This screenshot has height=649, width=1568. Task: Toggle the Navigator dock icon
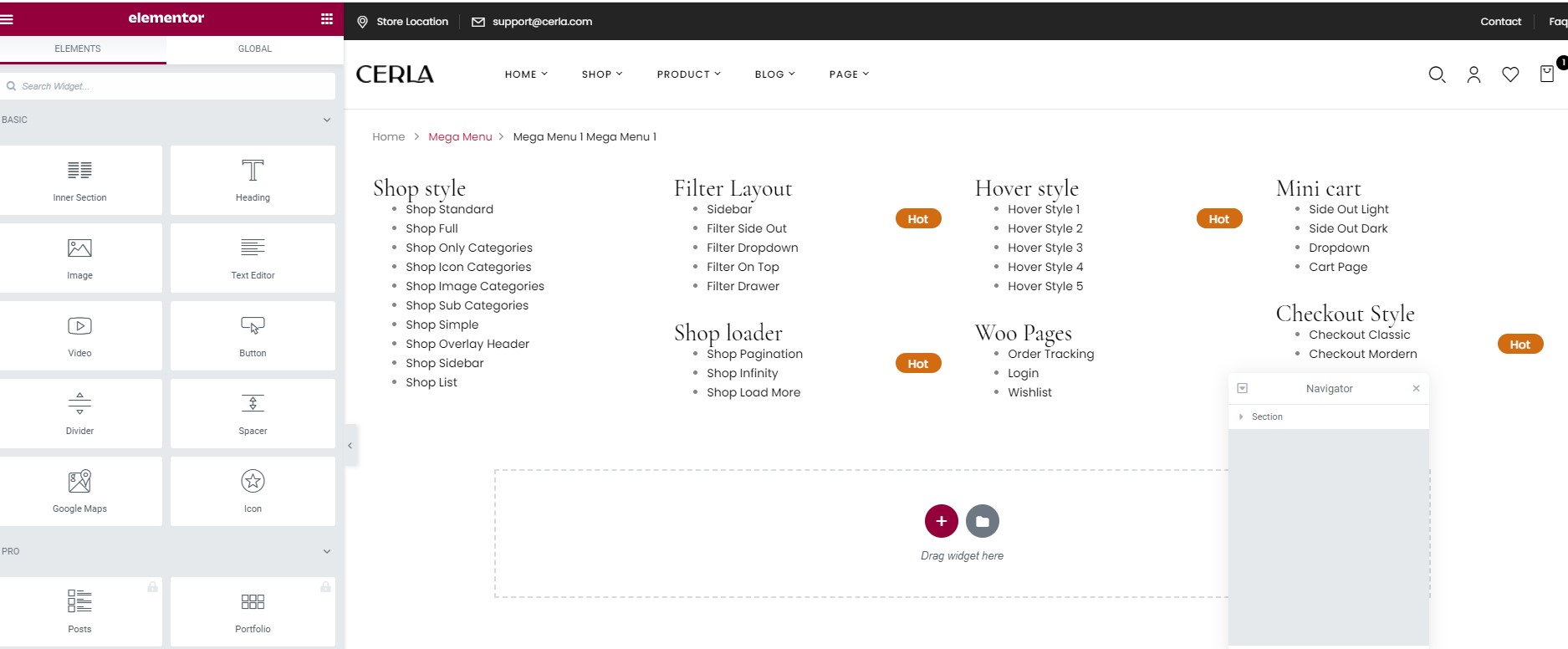[1243, 388]
